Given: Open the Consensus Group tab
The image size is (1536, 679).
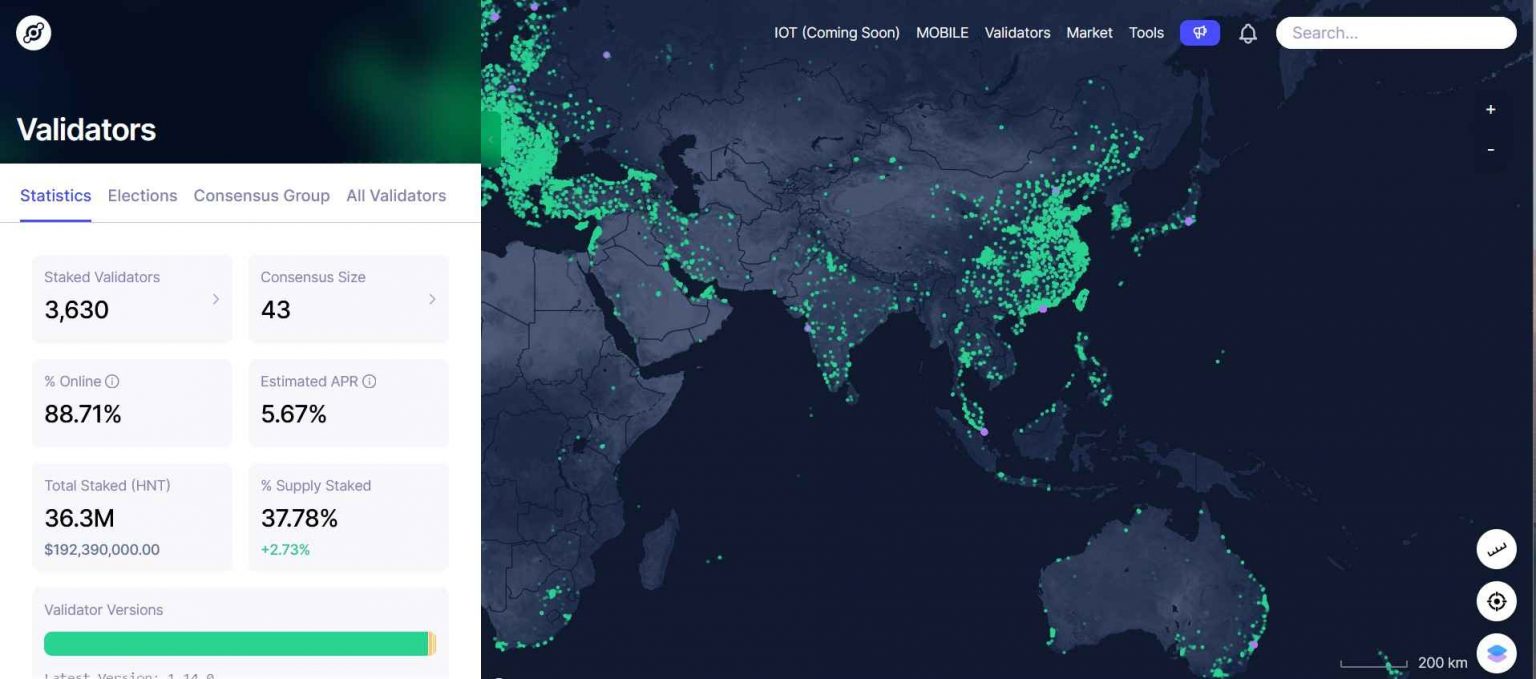Looking at the screenshot, I should pyautogui.click(x=261, y=196).
